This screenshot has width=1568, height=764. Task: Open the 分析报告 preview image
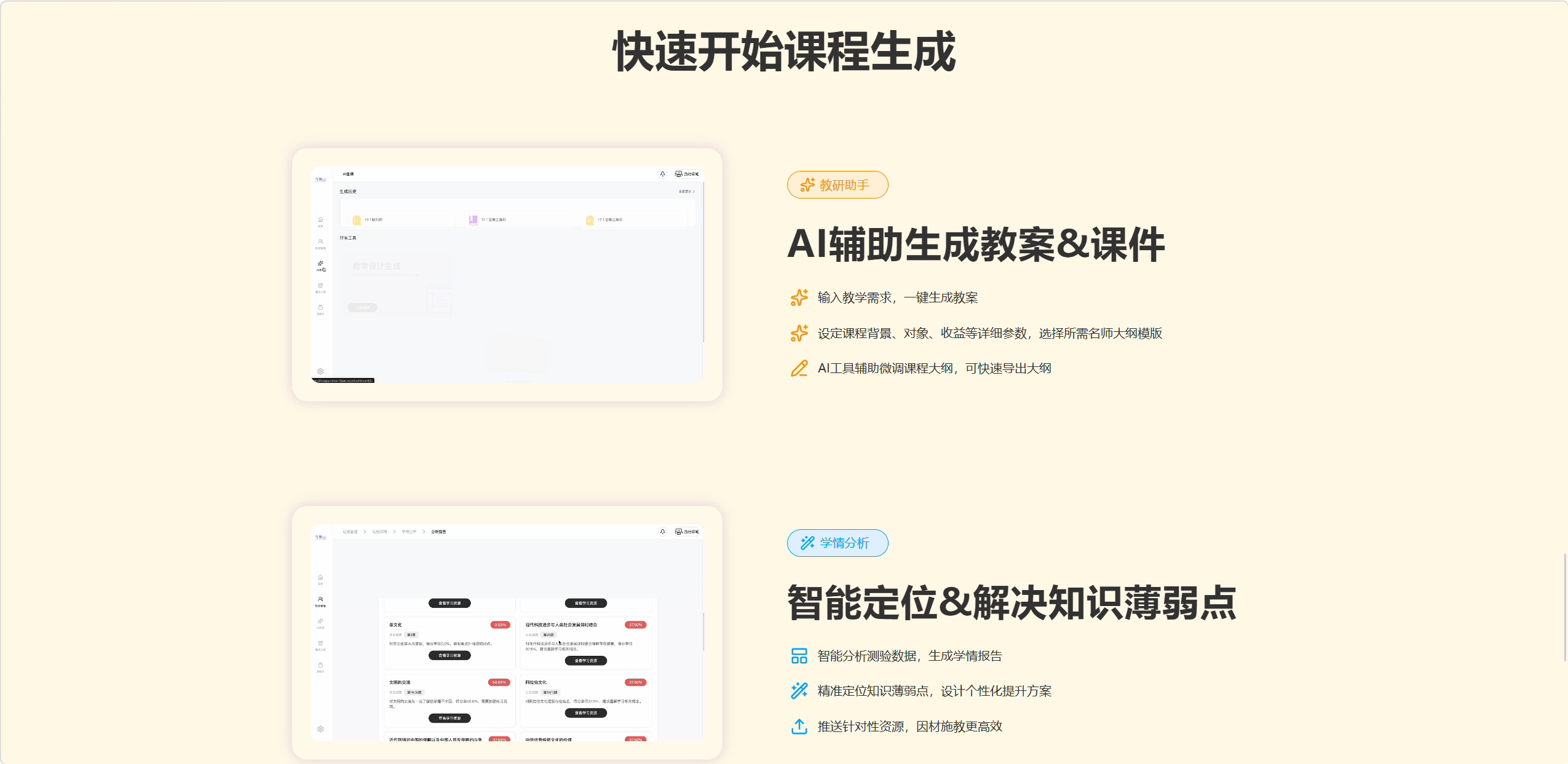point(507,632)
